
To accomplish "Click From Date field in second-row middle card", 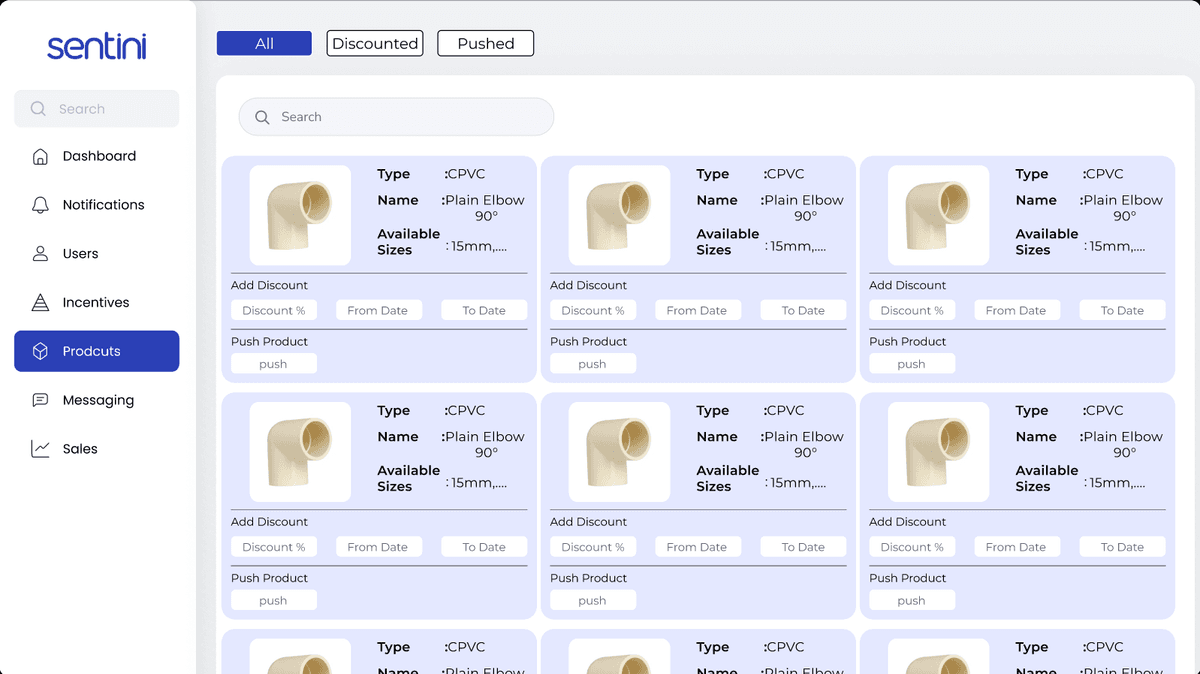I will pyautogui.click(x=697, y=547).
